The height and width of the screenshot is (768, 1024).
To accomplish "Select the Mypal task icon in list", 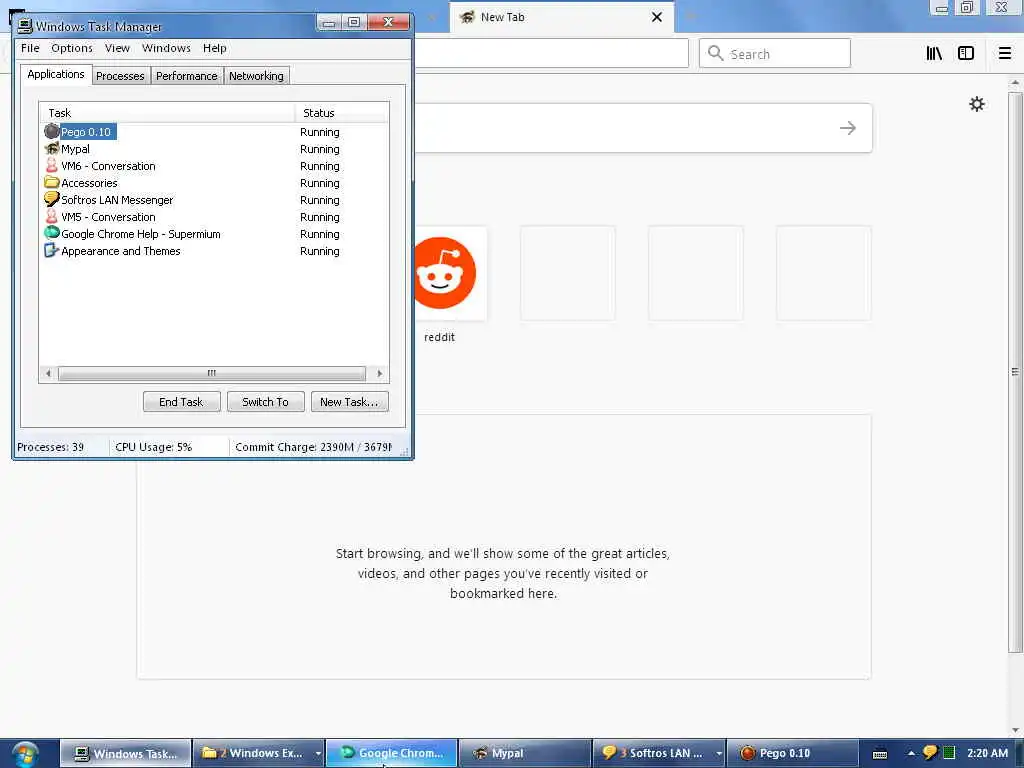I will tap(52, 148).
